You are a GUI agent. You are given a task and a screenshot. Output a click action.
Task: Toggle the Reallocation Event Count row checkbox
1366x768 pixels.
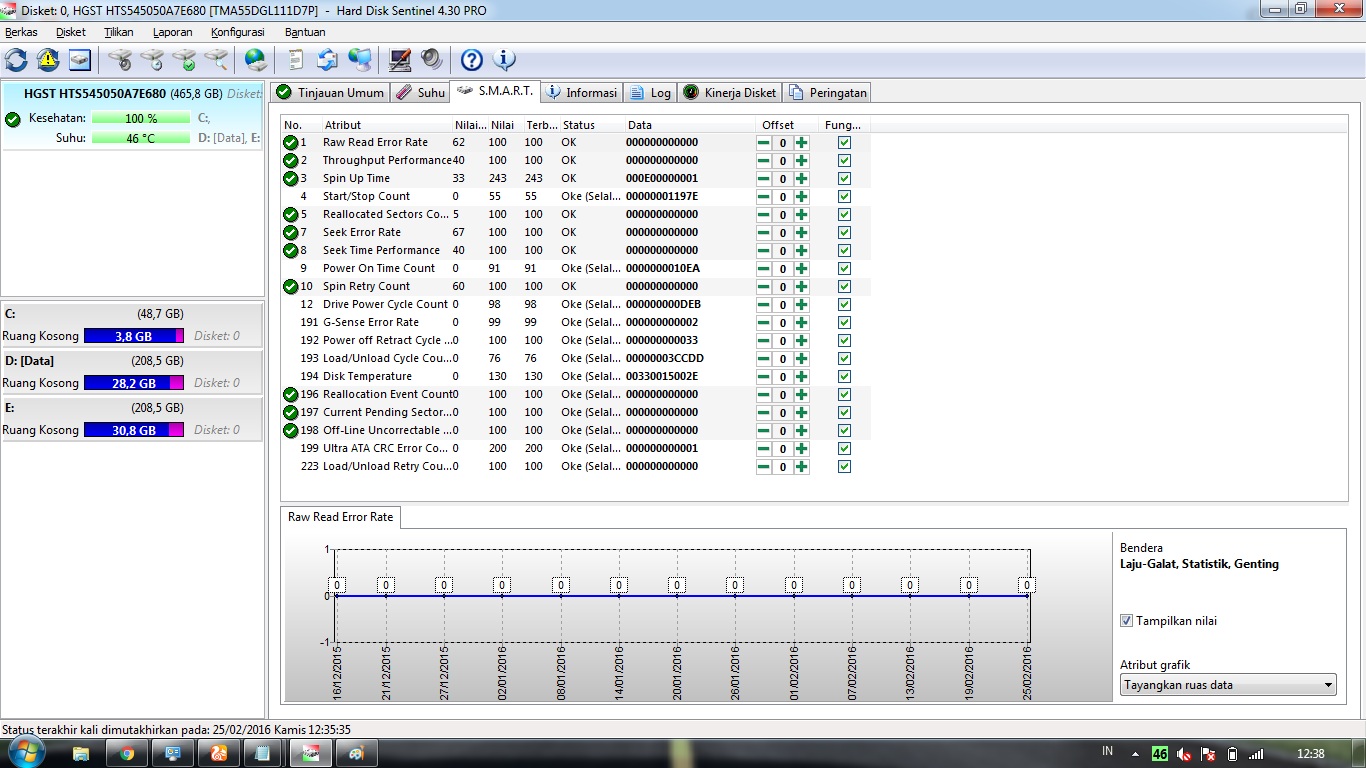point(844,394)
